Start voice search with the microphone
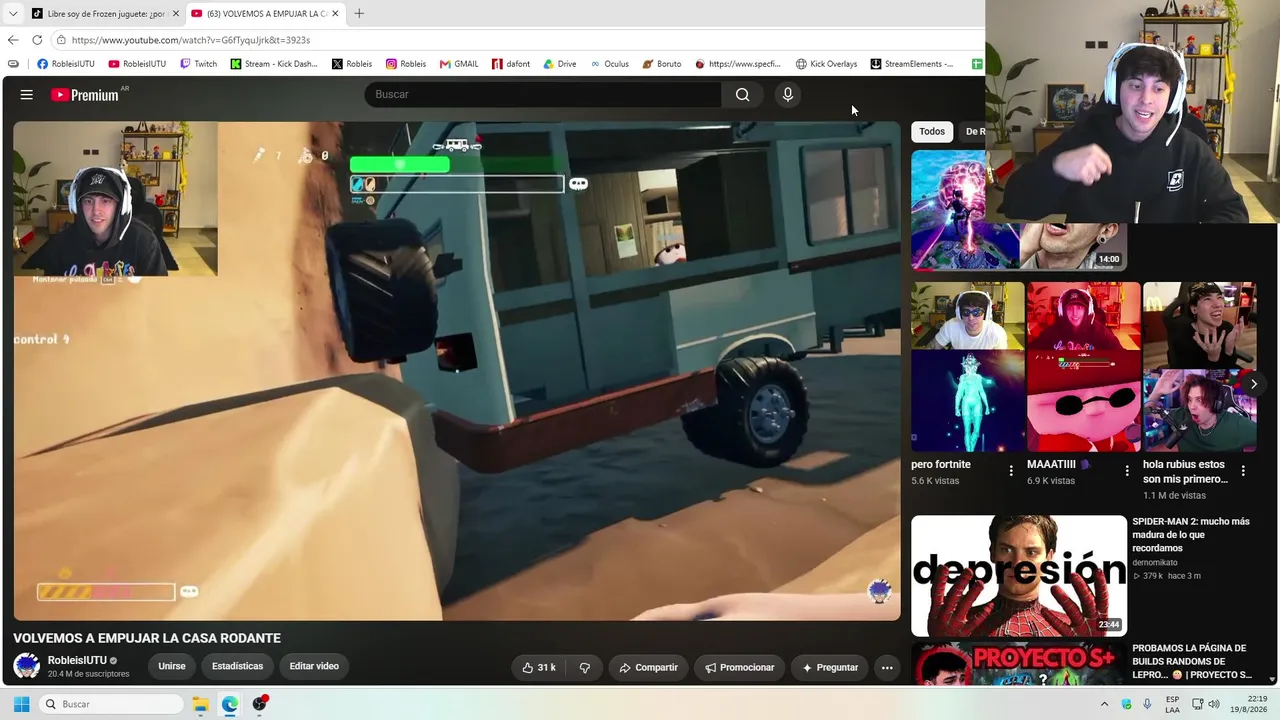Screen dimensions: 1280x720 click(788, 94)
